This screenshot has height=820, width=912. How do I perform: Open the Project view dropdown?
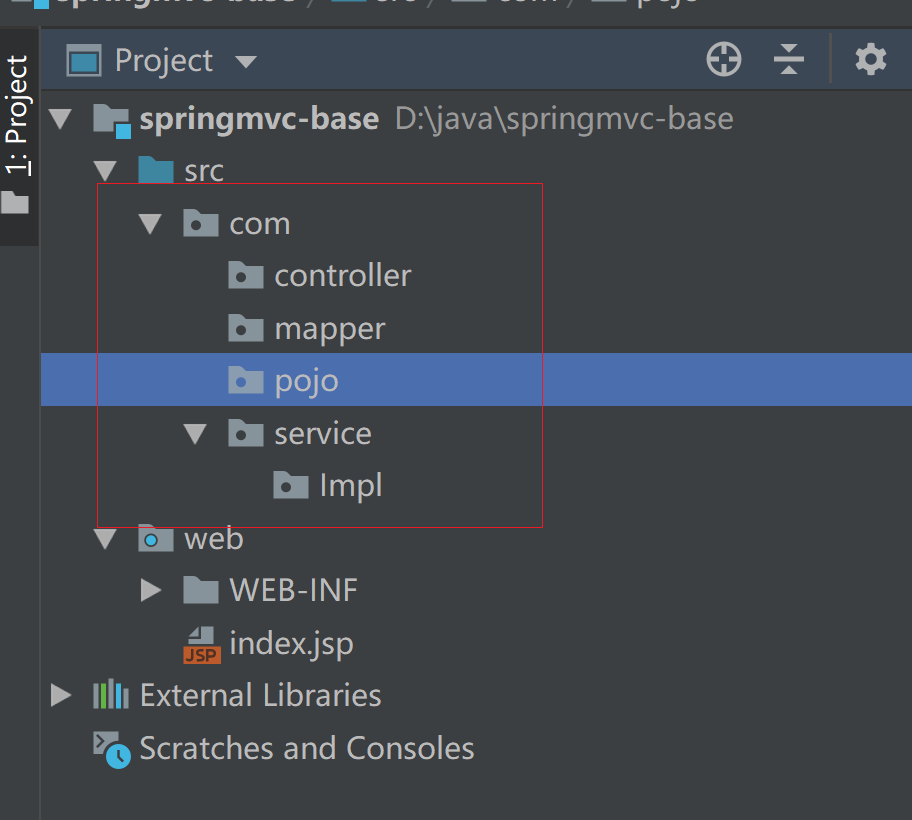pyautogui.click(x=246, y=62)
